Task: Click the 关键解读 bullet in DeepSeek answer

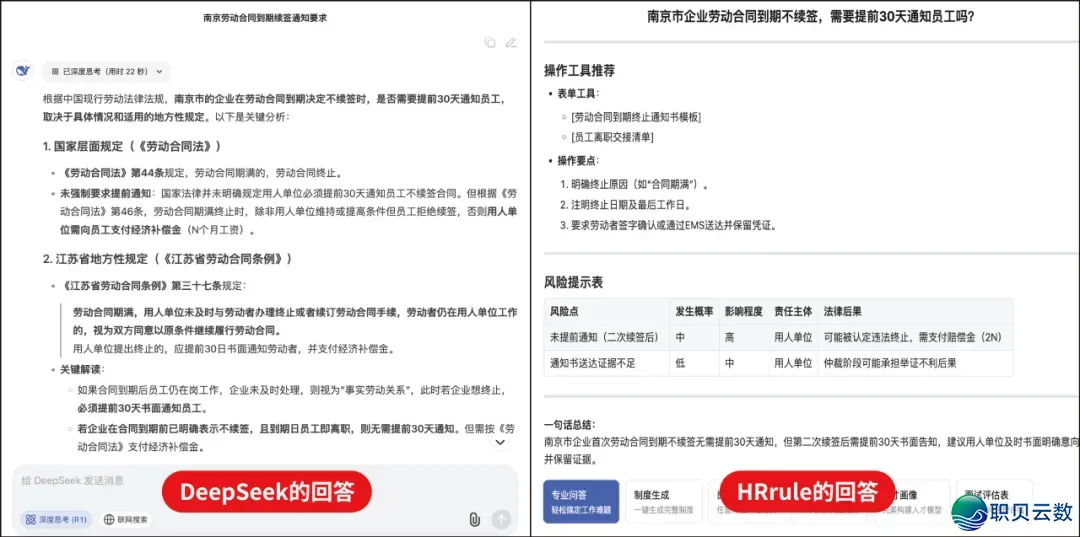Action: pos(81,369)
